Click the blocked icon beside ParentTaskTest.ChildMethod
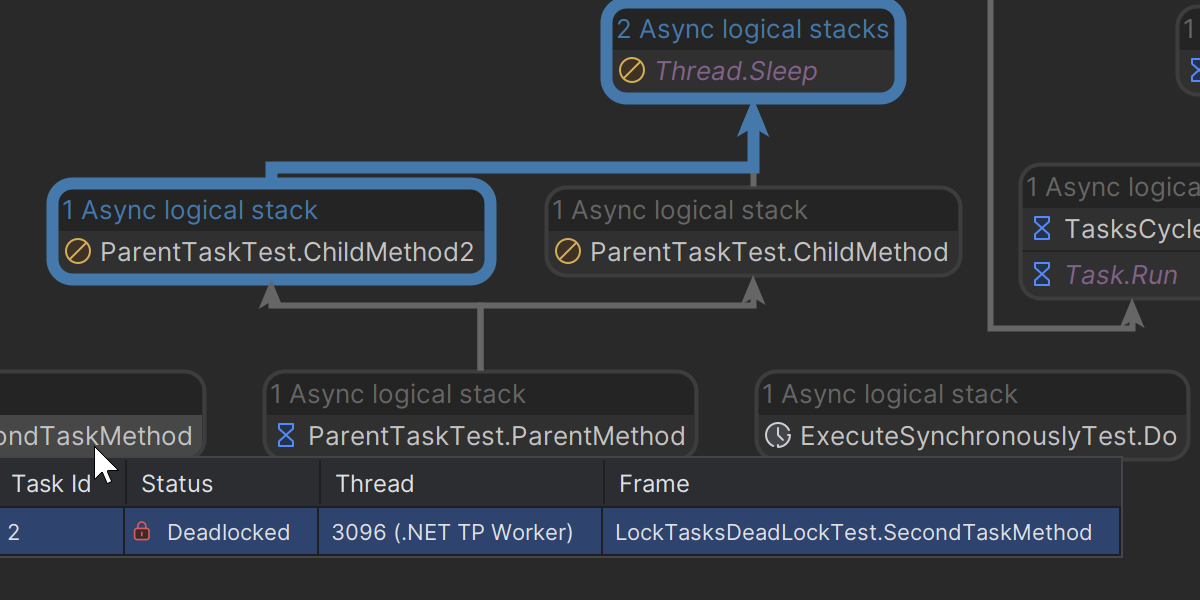 [x=568, y=252]
